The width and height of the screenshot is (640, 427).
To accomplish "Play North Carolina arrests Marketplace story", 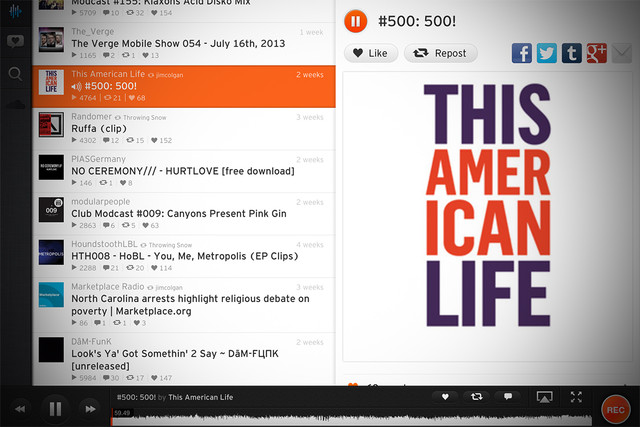I will pos(184,305).
